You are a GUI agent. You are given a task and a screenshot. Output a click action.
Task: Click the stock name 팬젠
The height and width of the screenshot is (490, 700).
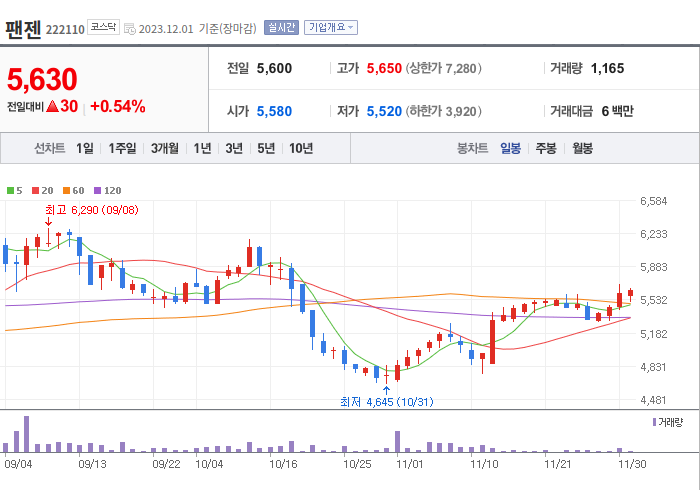23,29
